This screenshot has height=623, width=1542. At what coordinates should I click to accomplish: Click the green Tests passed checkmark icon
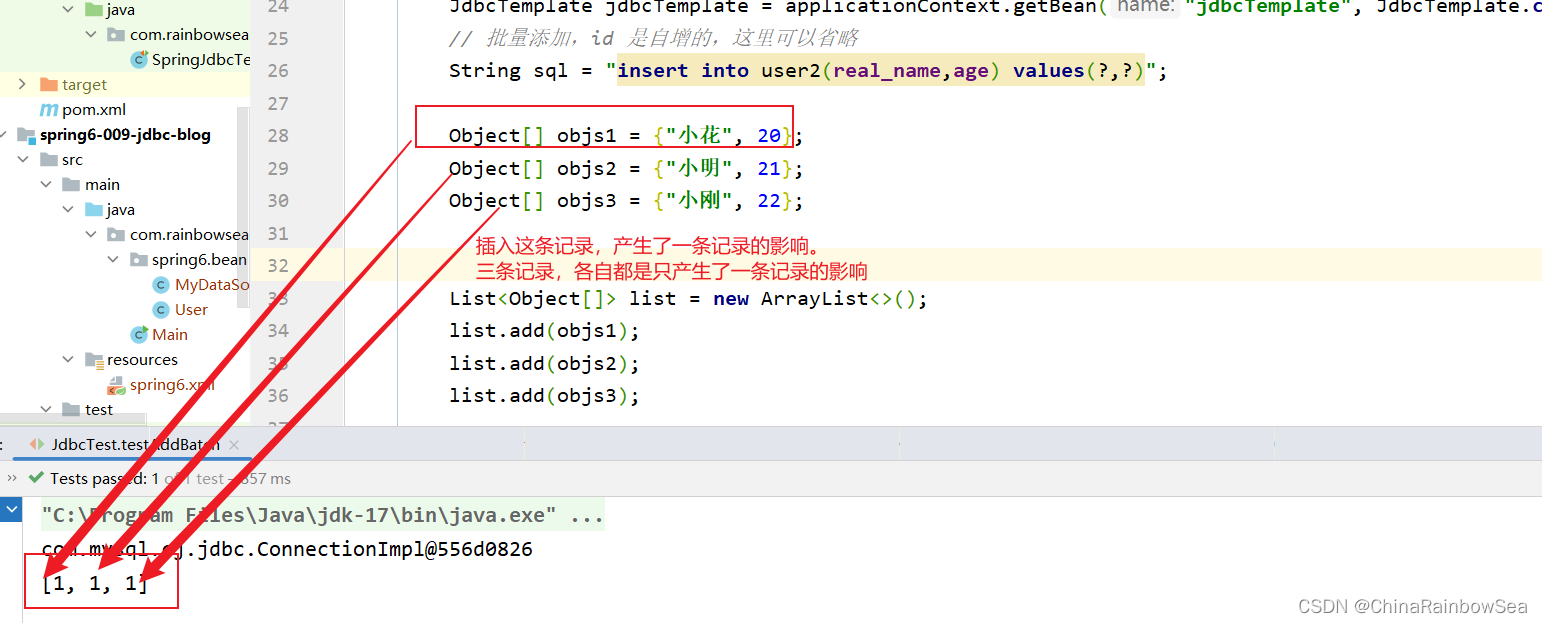(36, 479)
